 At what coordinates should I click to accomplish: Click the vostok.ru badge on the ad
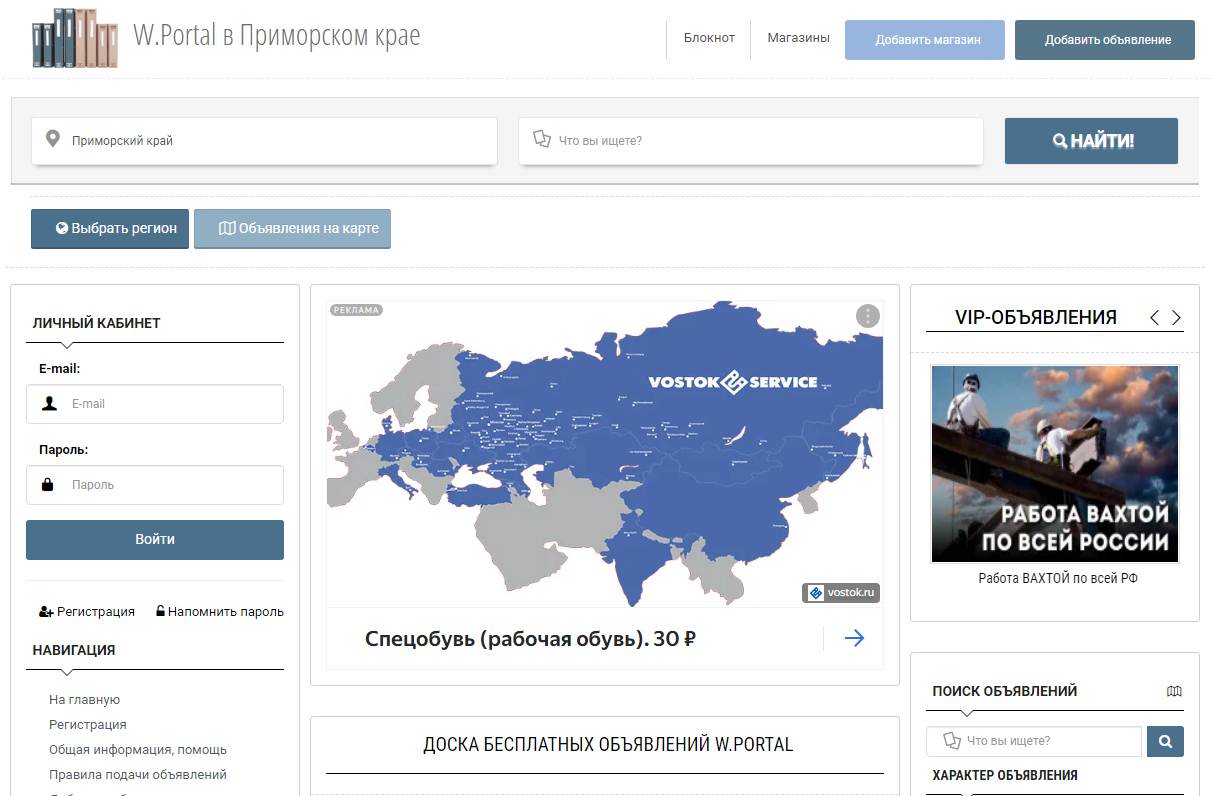[x=841, y=593]
